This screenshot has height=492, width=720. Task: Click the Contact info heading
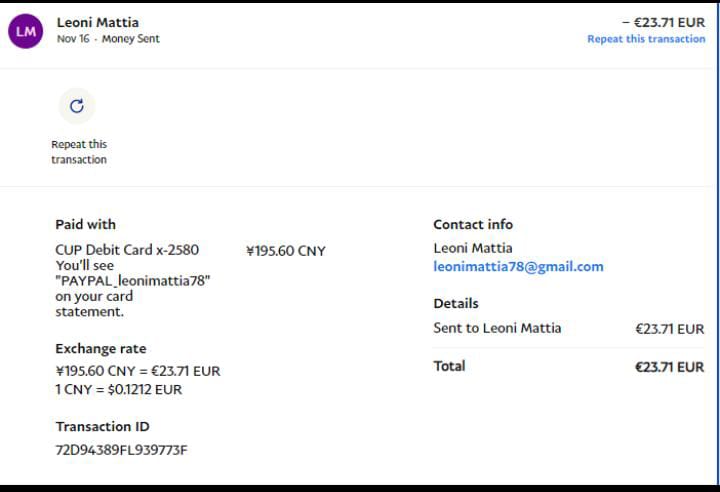473,224
